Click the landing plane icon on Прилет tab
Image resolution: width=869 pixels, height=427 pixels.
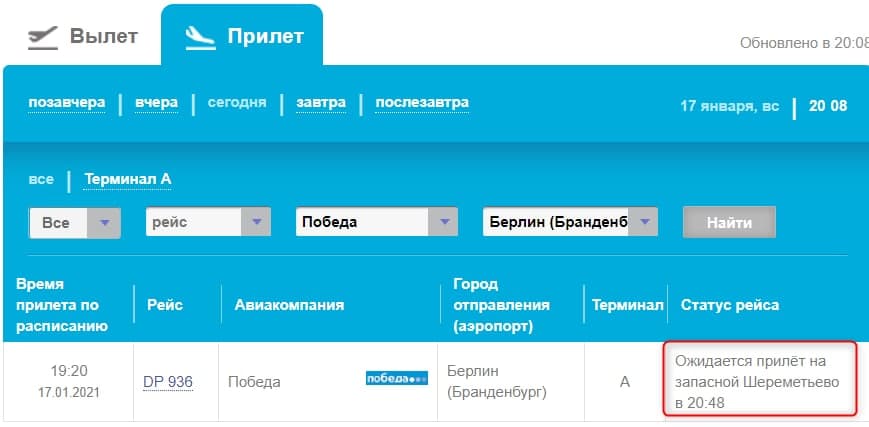pos(201,36)
